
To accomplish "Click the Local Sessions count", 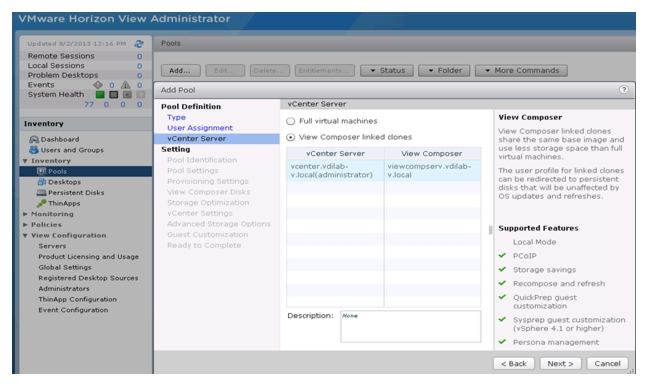I will click(x=139, y=66).
